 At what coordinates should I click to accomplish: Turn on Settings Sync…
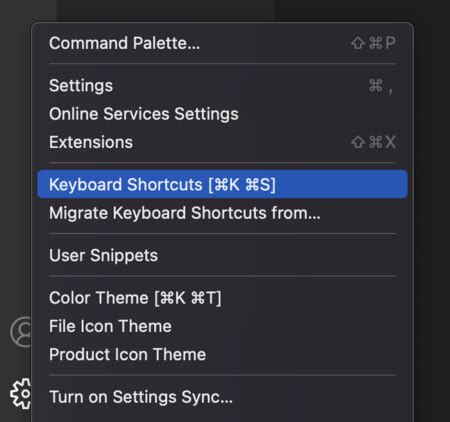coord(222,397)
